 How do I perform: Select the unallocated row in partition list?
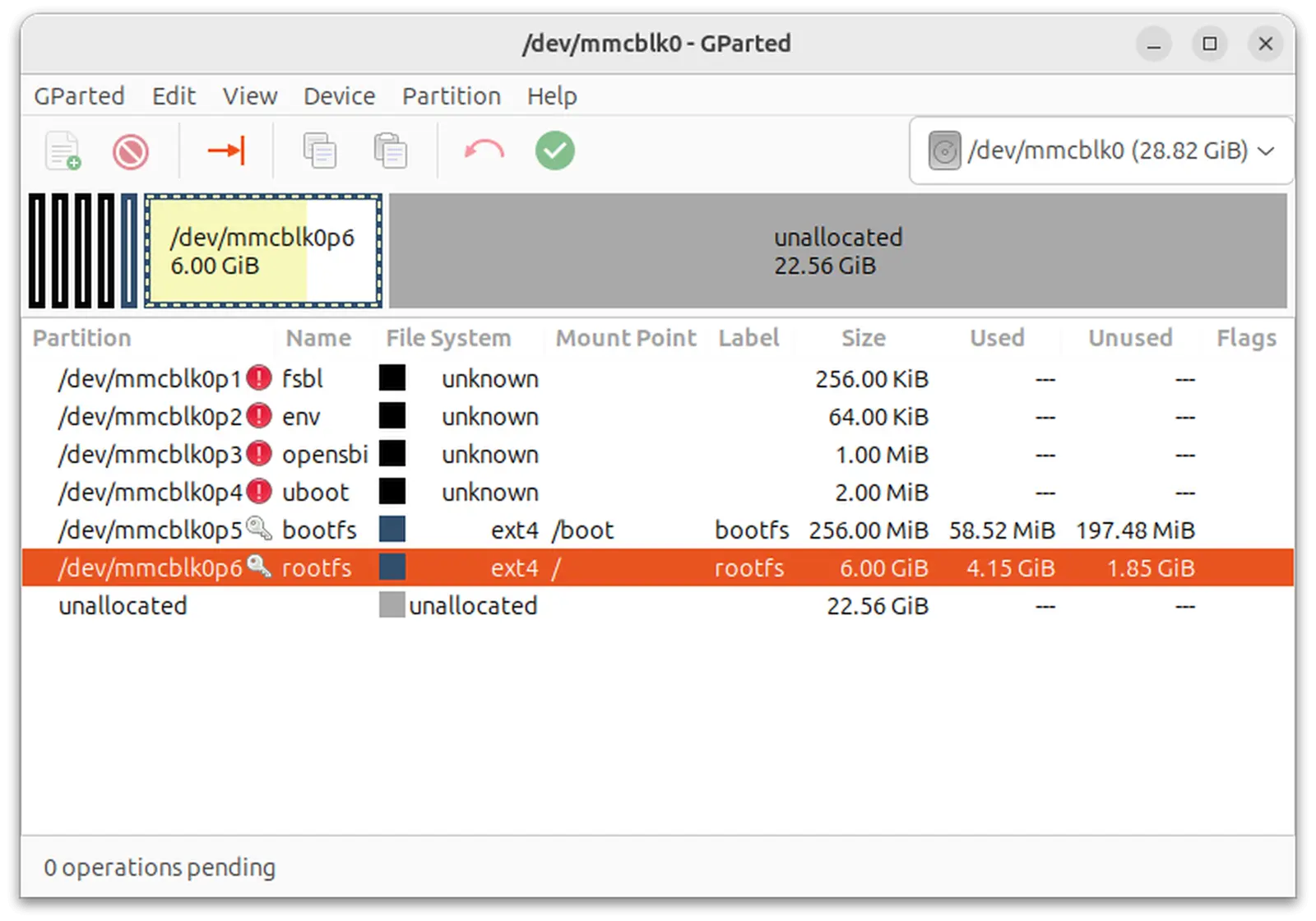tap(658, 605)
